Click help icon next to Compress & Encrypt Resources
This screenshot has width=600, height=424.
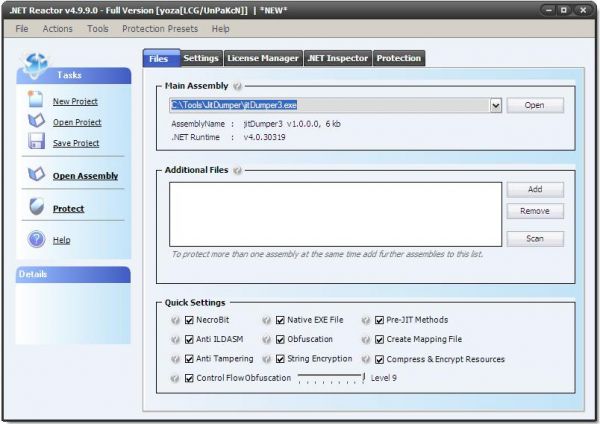coord(365,359)
